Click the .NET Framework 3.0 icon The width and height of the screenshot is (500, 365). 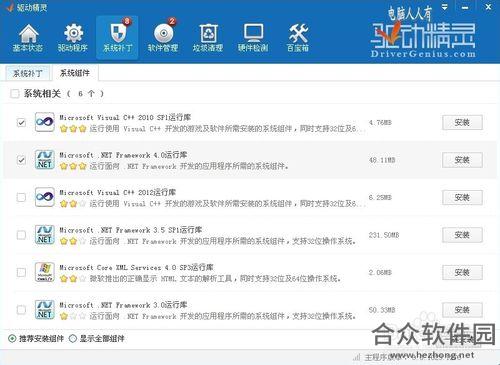pos(45,309)
